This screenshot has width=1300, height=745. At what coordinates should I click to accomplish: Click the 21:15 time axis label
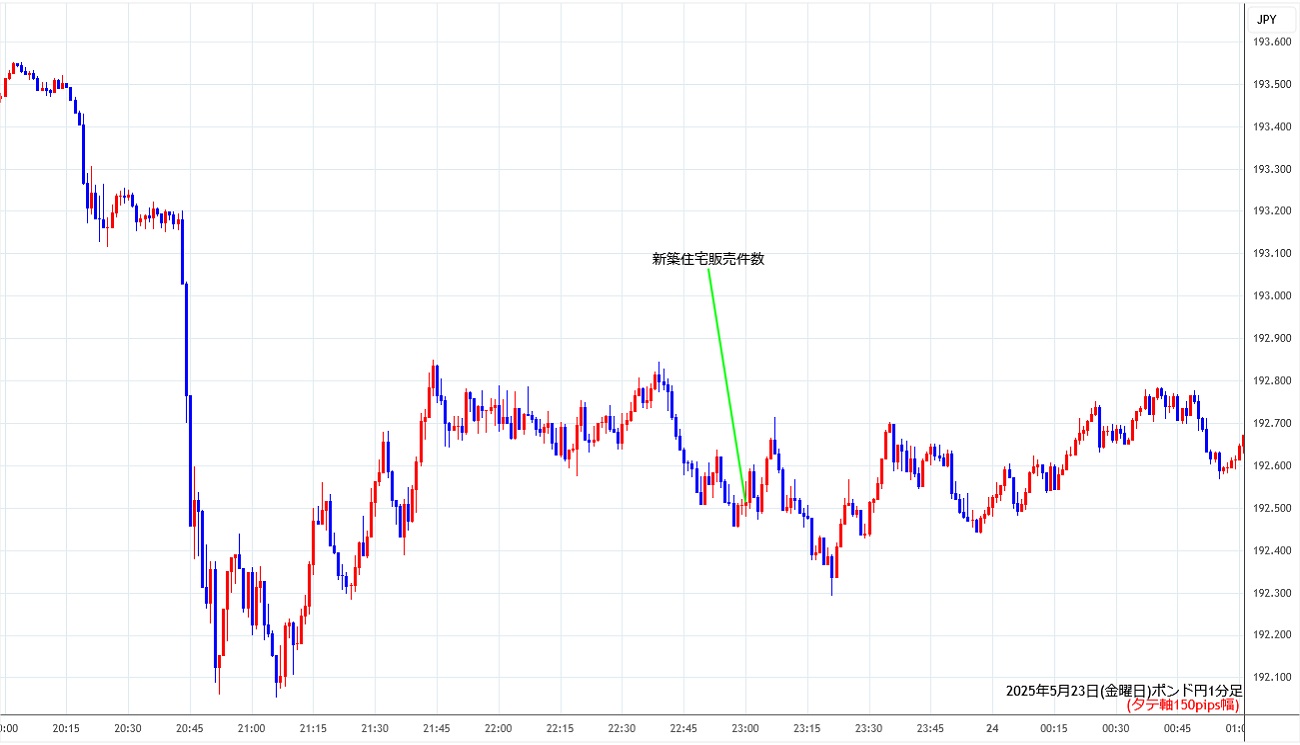pyautogui.click(x=313, y=729)
